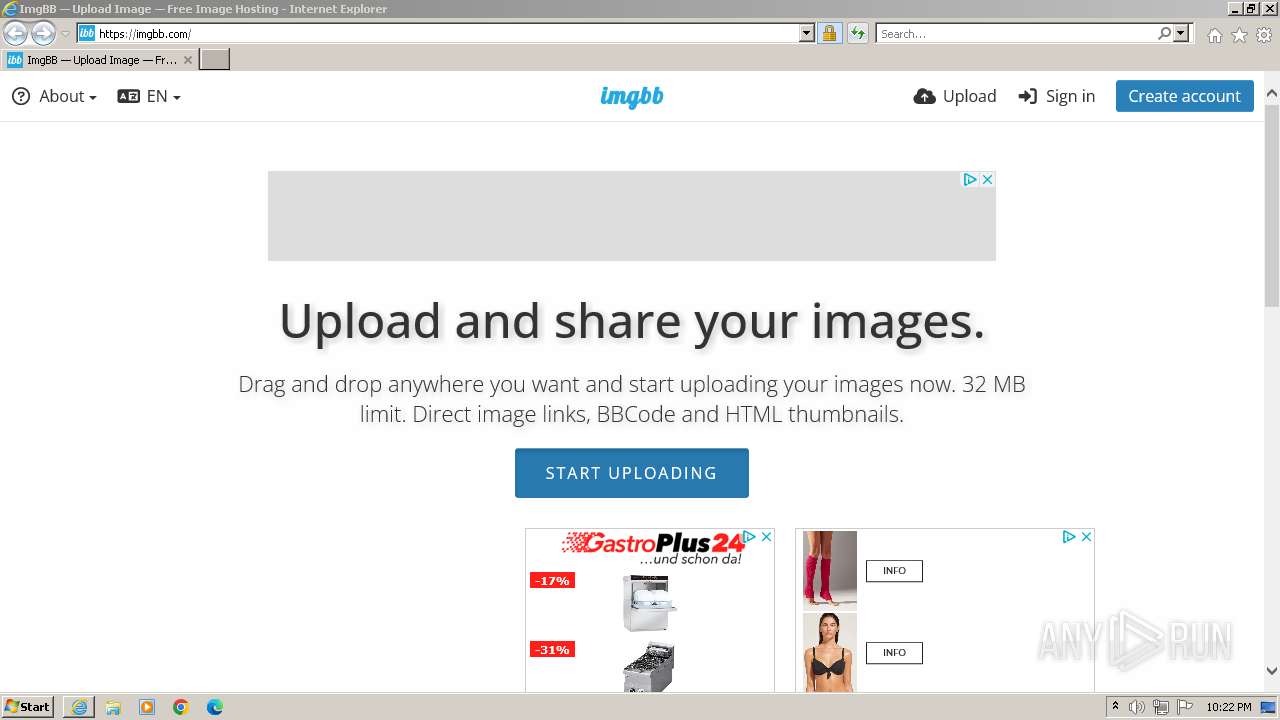Viewport: 1280px width, 720px height.
Task: Click into the browser Search box
Action: [1016, 34]
